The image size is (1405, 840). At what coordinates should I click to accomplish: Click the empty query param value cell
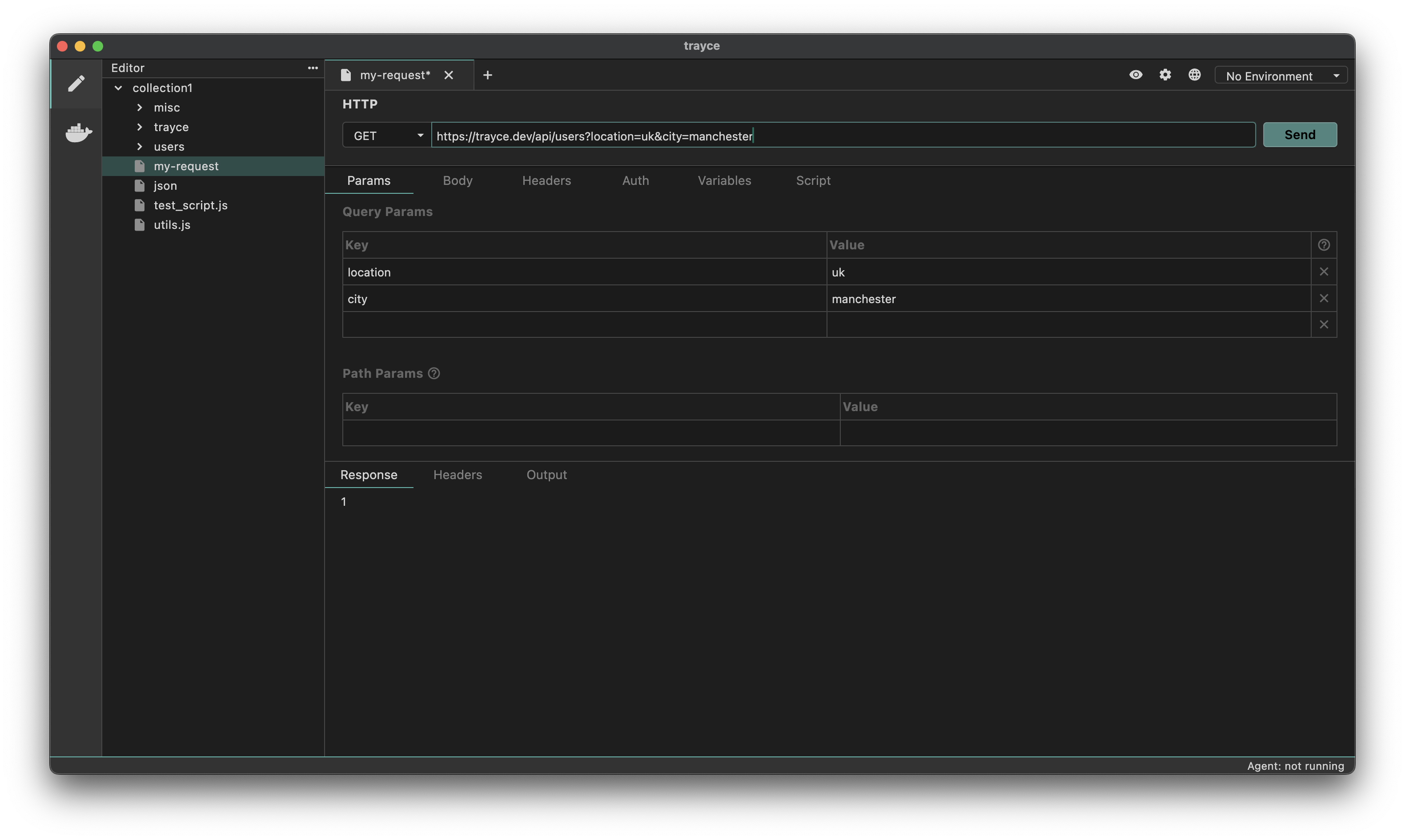tap(1069, 325)
